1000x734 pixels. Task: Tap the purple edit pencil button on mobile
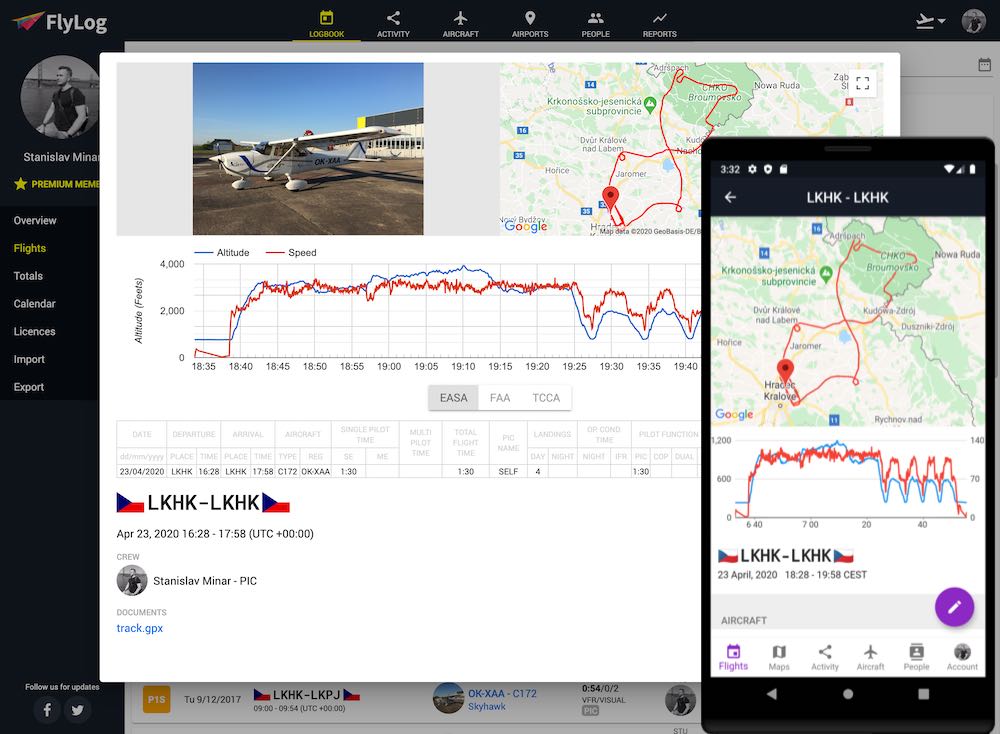tap(954, 607)
